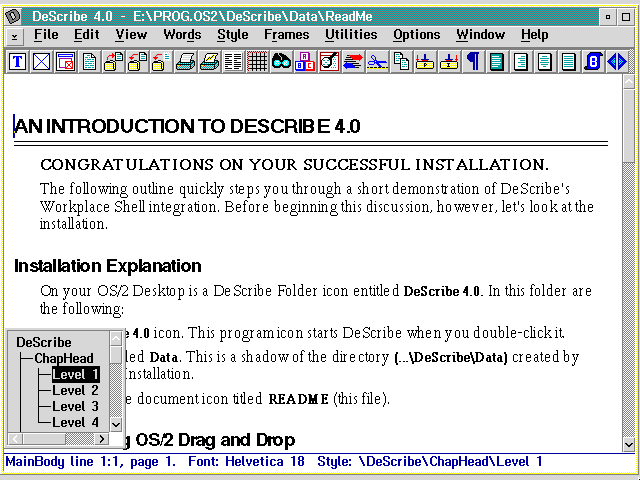The image size is (640, 480).
Task: Open the Options menu
Action: click(x=417, y=35)
